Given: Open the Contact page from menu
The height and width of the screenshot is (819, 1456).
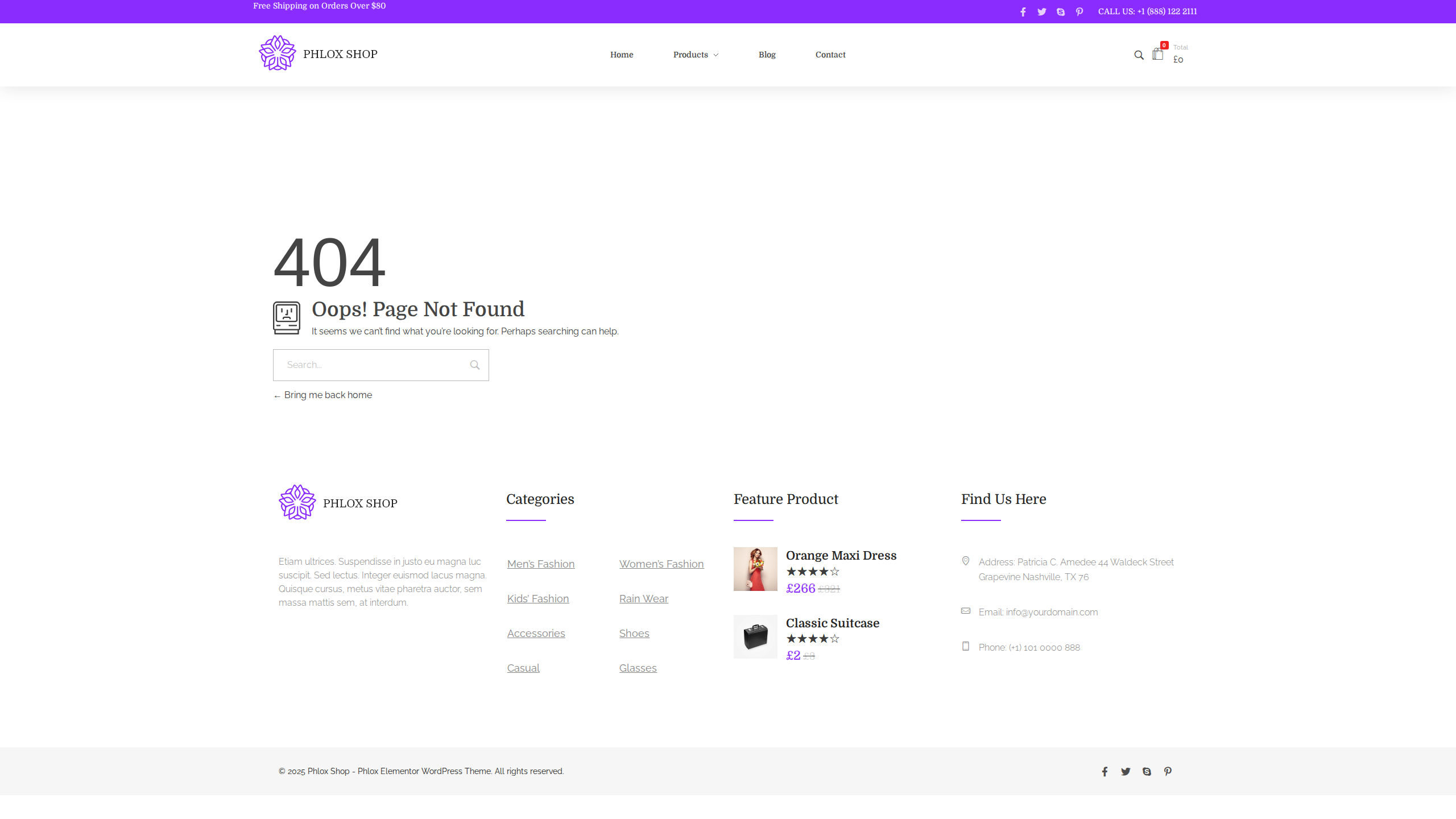Looking at the screenshot, I should coord(830,55).
